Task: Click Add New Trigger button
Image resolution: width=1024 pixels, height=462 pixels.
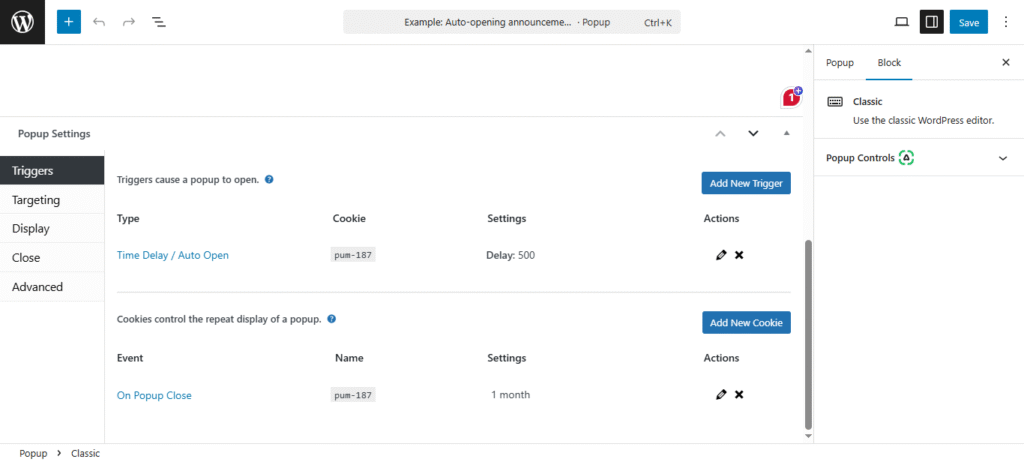Action: (745, 183)
